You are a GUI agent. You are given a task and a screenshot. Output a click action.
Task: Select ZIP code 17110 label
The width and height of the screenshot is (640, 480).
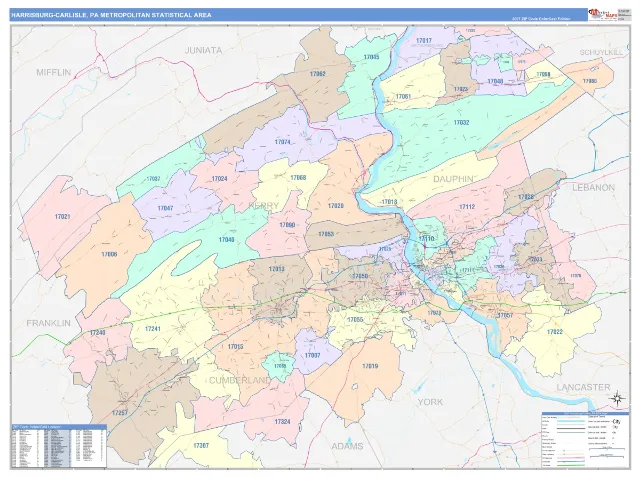click(426, 239)
